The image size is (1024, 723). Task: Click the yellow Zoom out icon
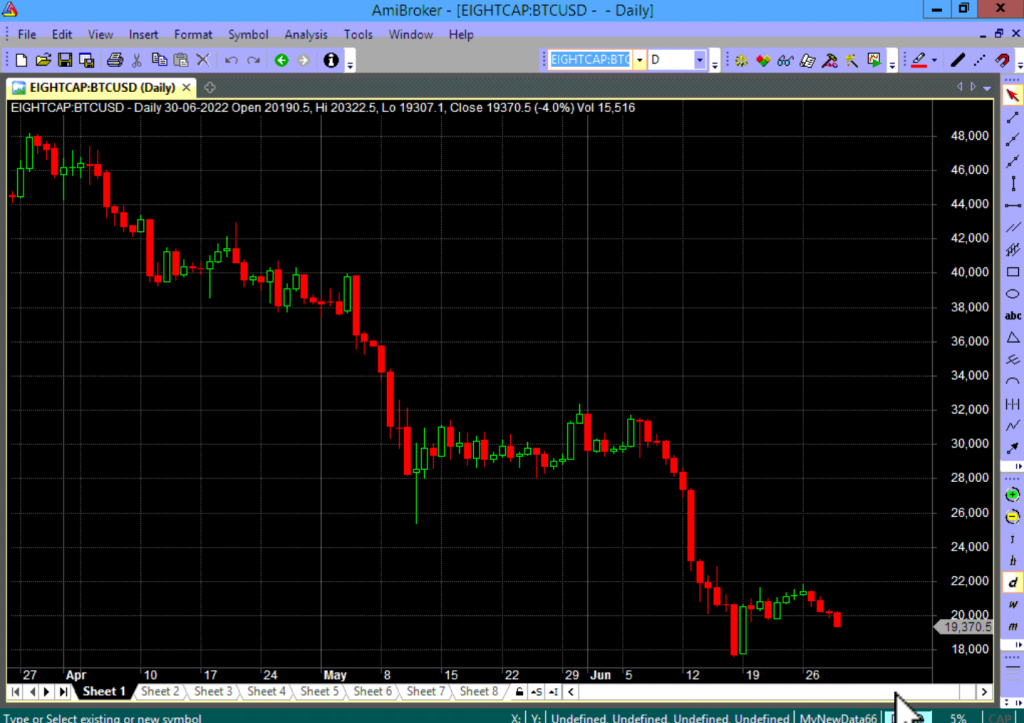click(1012, 517)
